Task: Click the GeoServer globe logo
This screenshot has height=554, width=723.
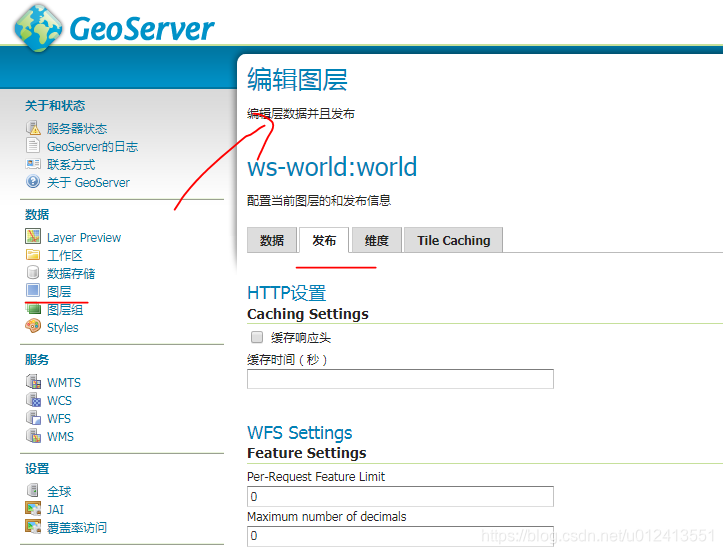Action: tap(38, 28)
